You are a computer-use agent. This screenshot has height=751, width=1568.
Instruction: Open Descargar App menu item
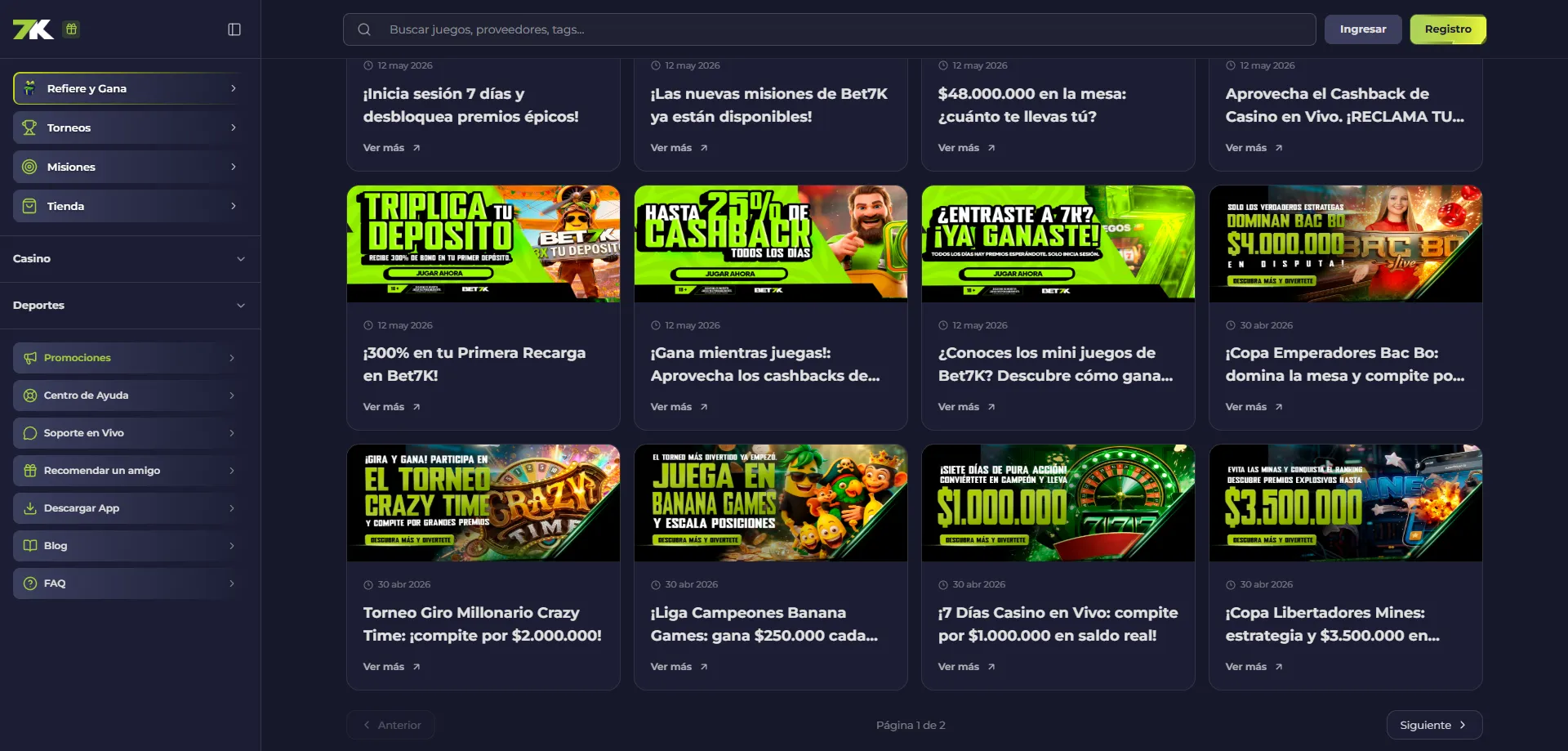coord(130,508)
